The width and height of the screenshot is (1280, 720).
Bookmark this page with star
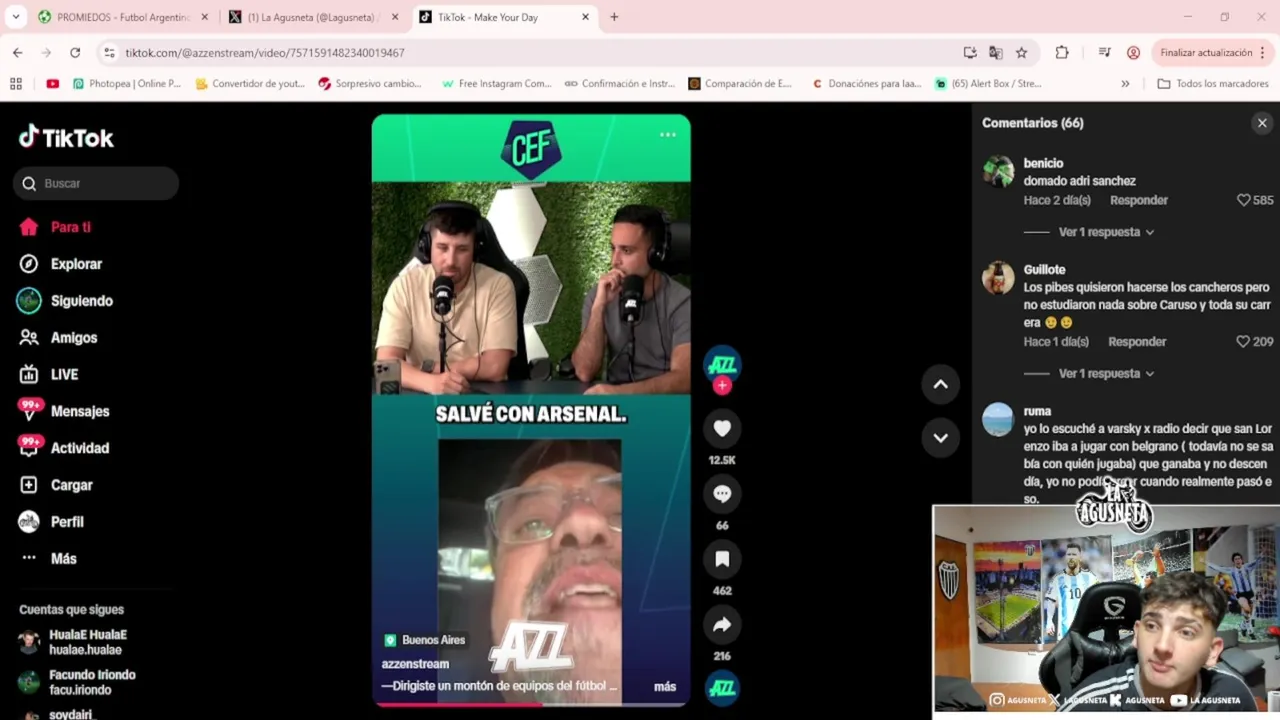1021,52
